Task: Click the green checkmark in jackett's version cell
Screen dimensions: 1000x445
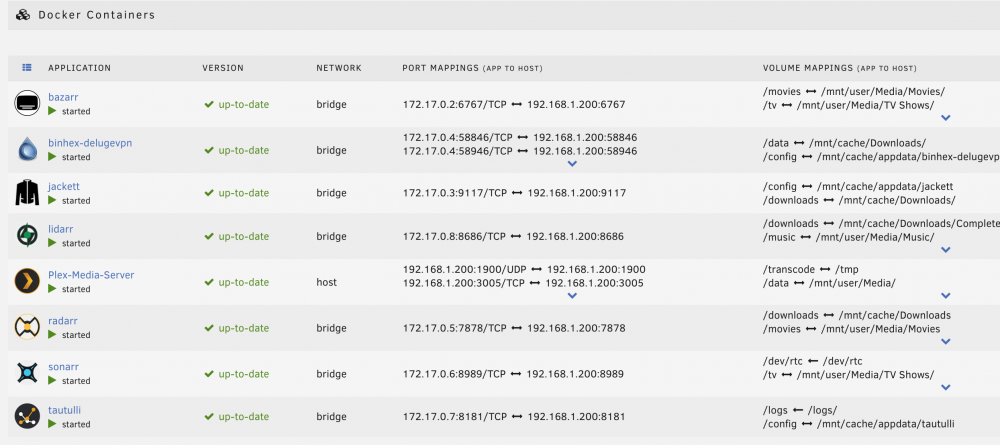Action: (x=209, y=193)
